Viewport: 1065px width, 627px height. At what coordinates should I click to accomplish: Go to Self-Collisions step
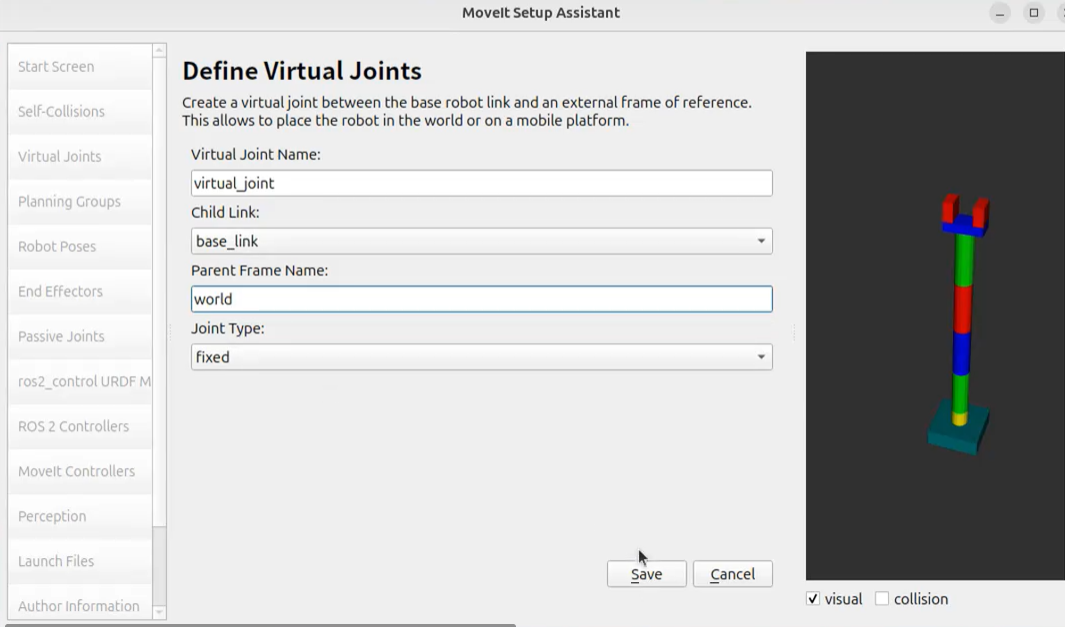click(80, 111)
